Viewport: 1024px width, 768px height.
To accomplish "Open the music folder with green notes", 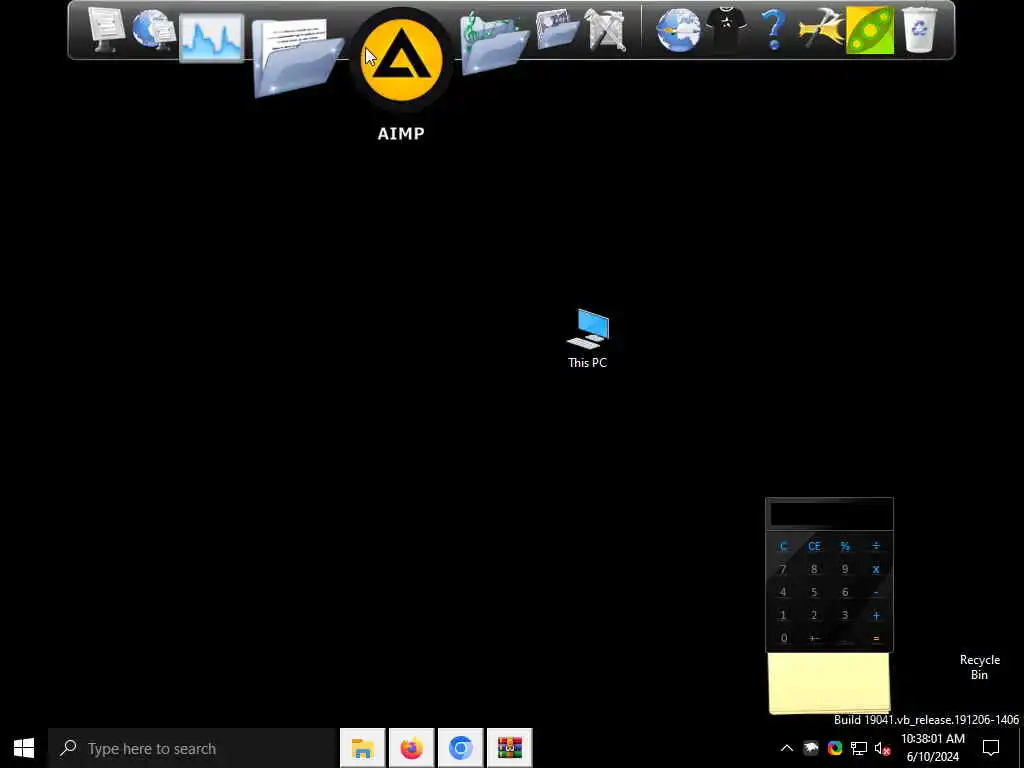I will [x=494, y=43].
